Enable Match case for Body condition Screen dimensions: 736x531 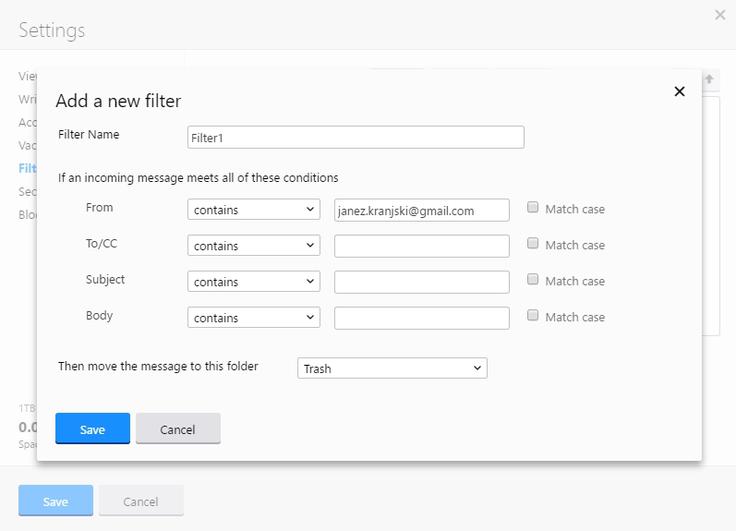click(532, 315)
